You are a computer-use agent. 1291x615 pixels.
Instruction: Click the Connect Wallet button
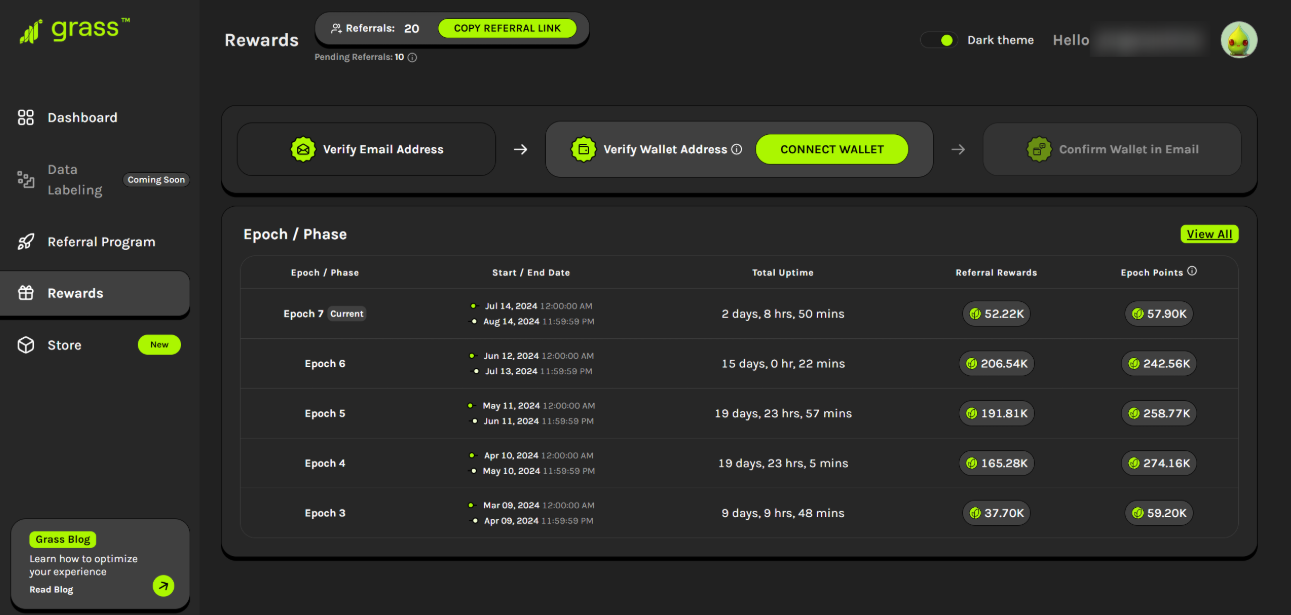(x=832, y=149)
